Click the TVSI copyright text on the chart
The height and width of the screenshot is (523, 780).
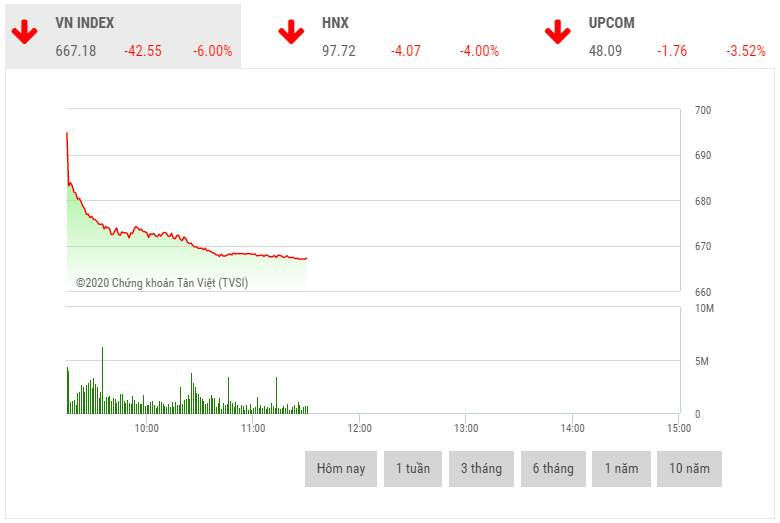click(162, 283)
